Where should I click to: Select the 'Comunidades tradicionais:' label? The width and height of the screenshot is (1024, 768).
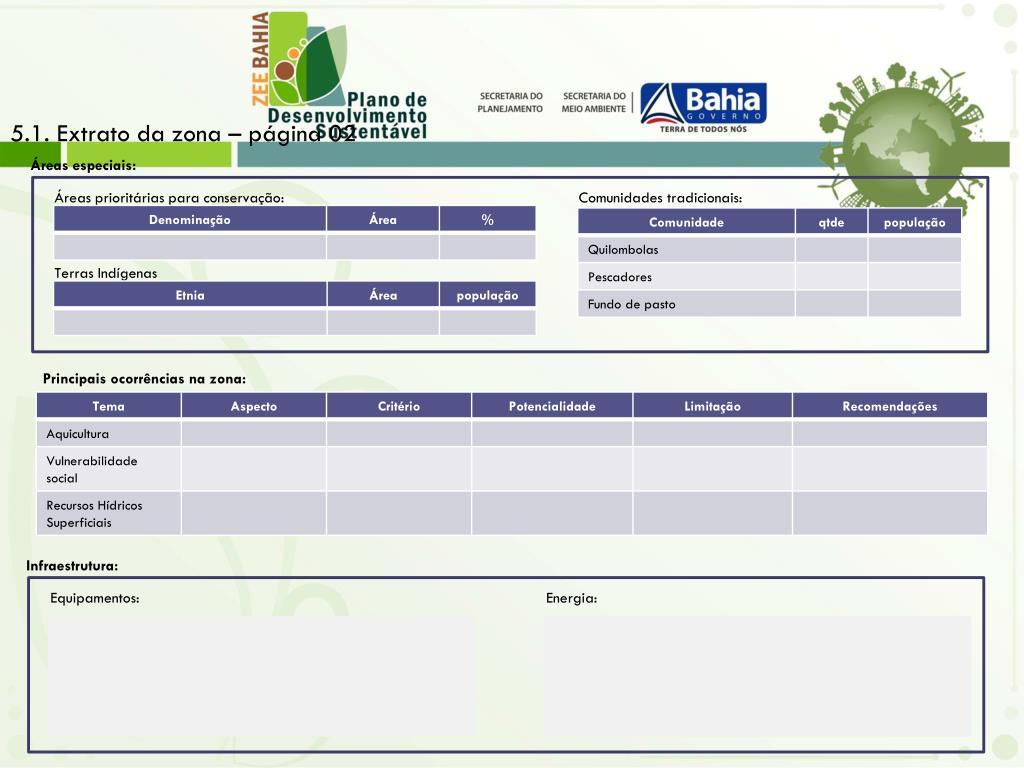pyautogui.click(x=660, y=198)
